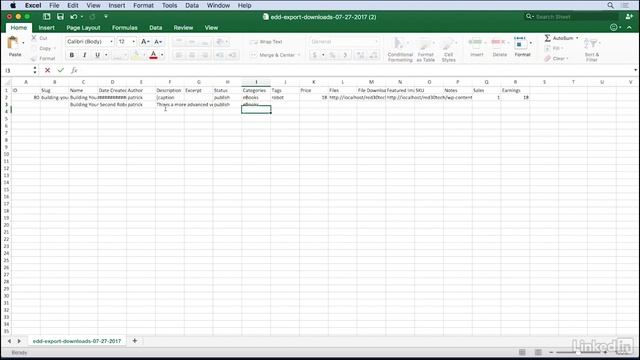Click the Clear eraser button
Screen dimensions: 640x360
(555, 58)
